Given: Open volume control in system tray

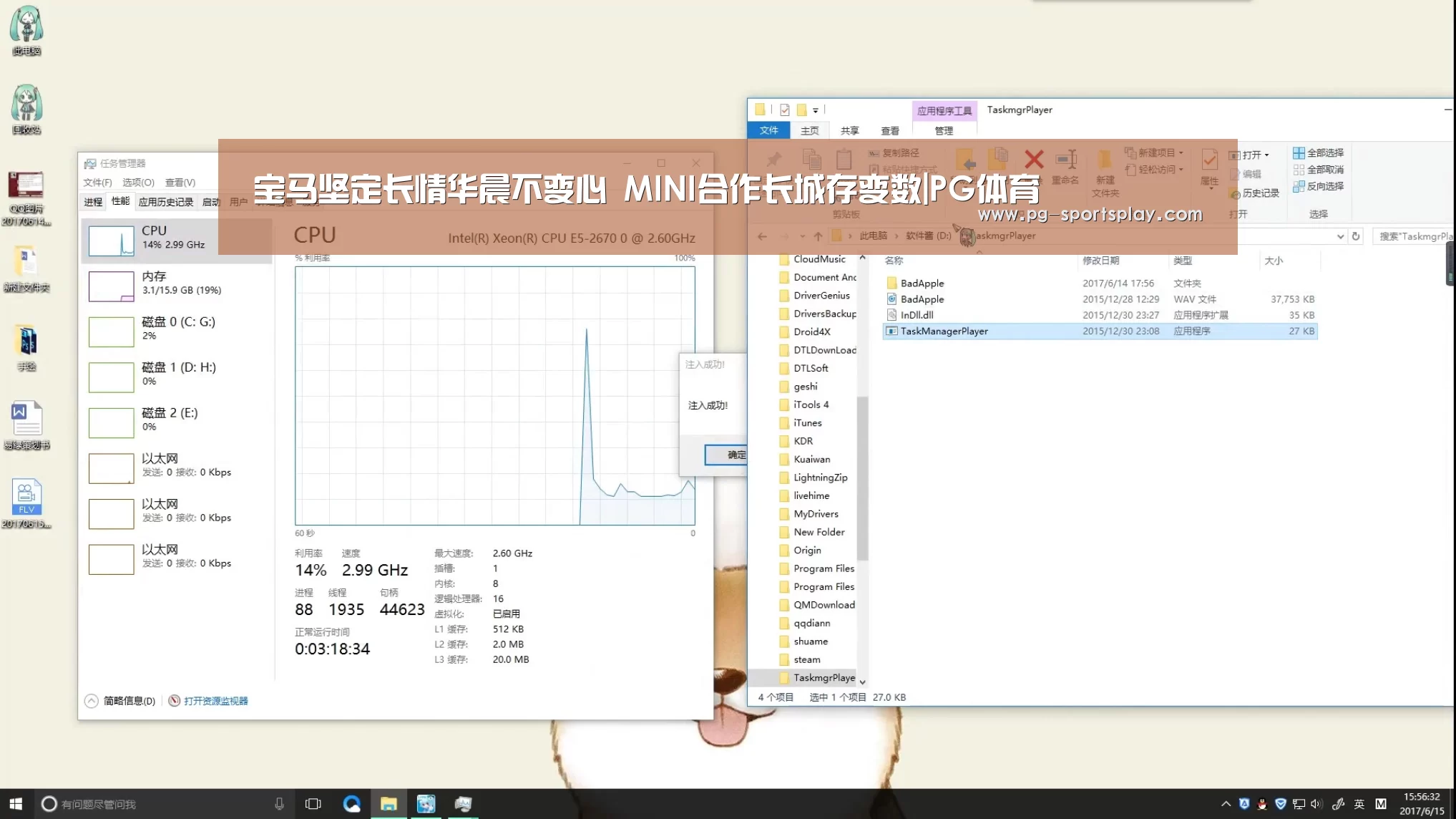Looking at the screenshot, I should (x=1316, y=804).
